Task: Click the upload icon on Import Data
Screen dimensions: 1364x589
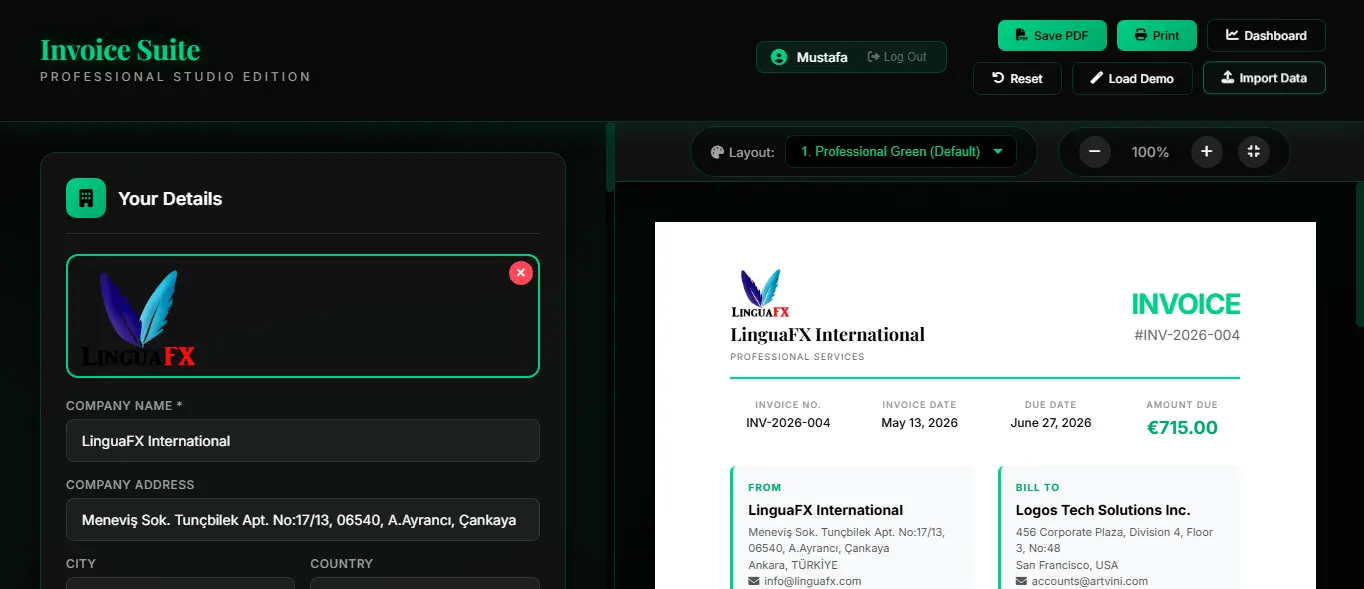Action: pyautogui.click(x=1227, y=78)
